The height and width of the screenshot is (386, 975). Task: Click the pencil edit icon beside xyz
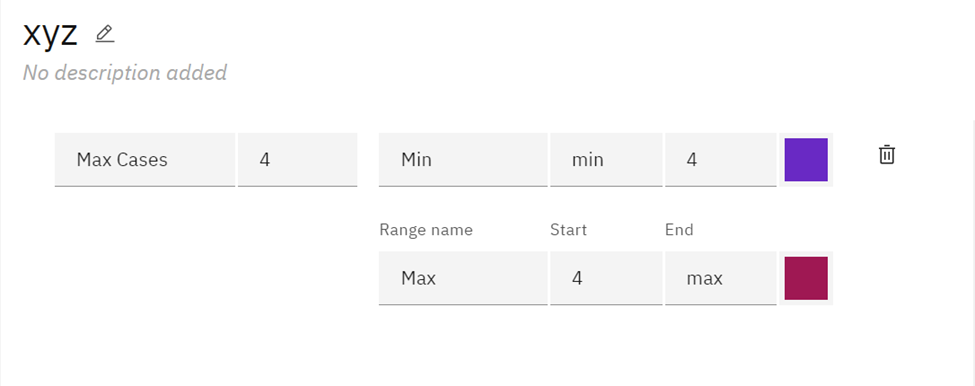(105, 34)
